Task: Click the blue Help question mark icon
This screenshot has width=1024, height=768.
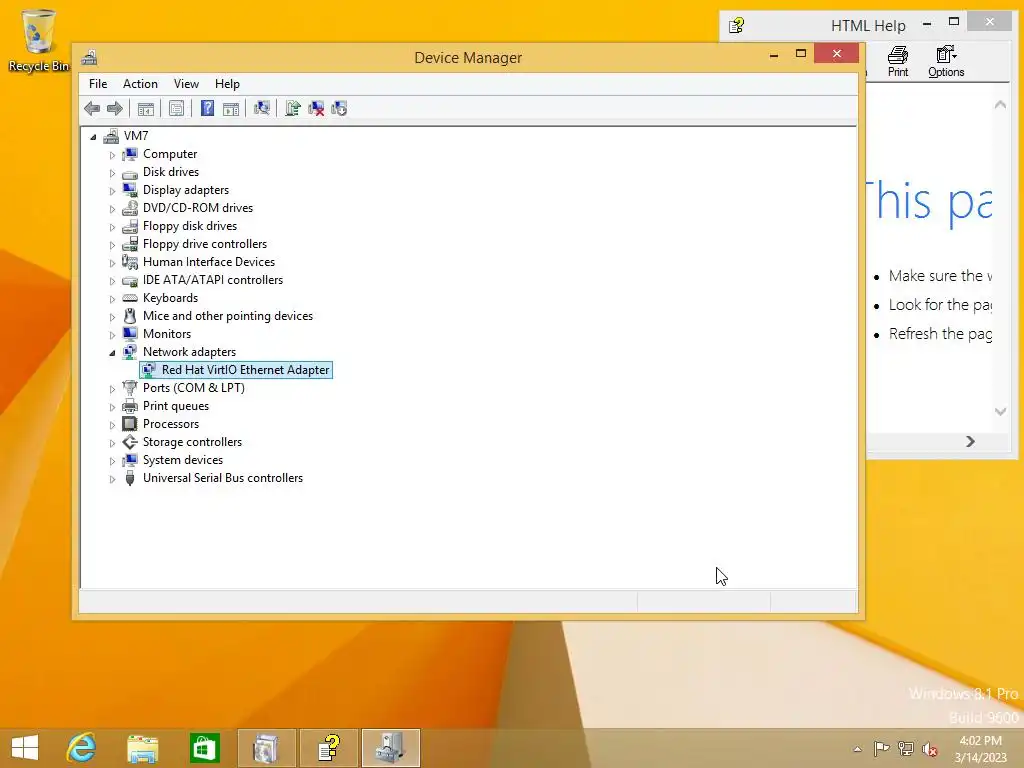Action: pyautogui.click(x=207, y=108)
